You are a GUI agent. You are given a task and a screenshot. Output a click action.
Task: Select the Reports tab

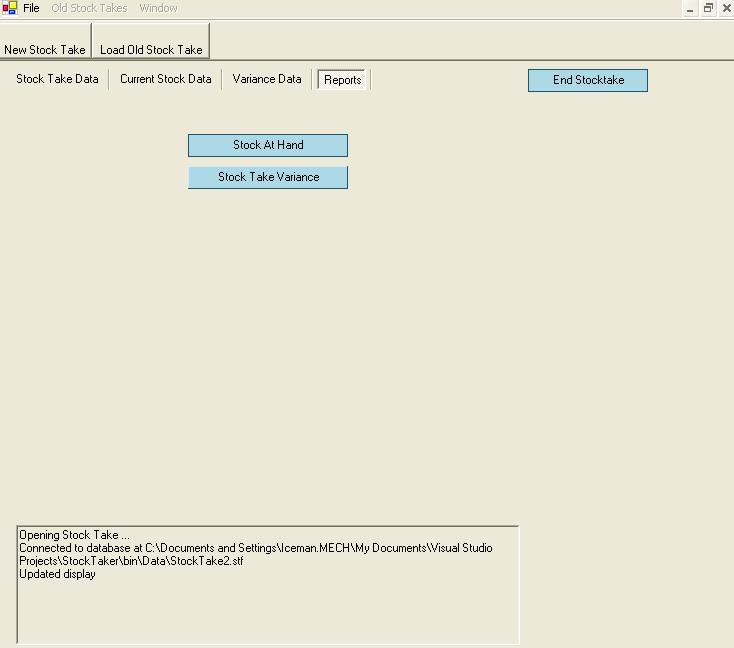(343, 80)
